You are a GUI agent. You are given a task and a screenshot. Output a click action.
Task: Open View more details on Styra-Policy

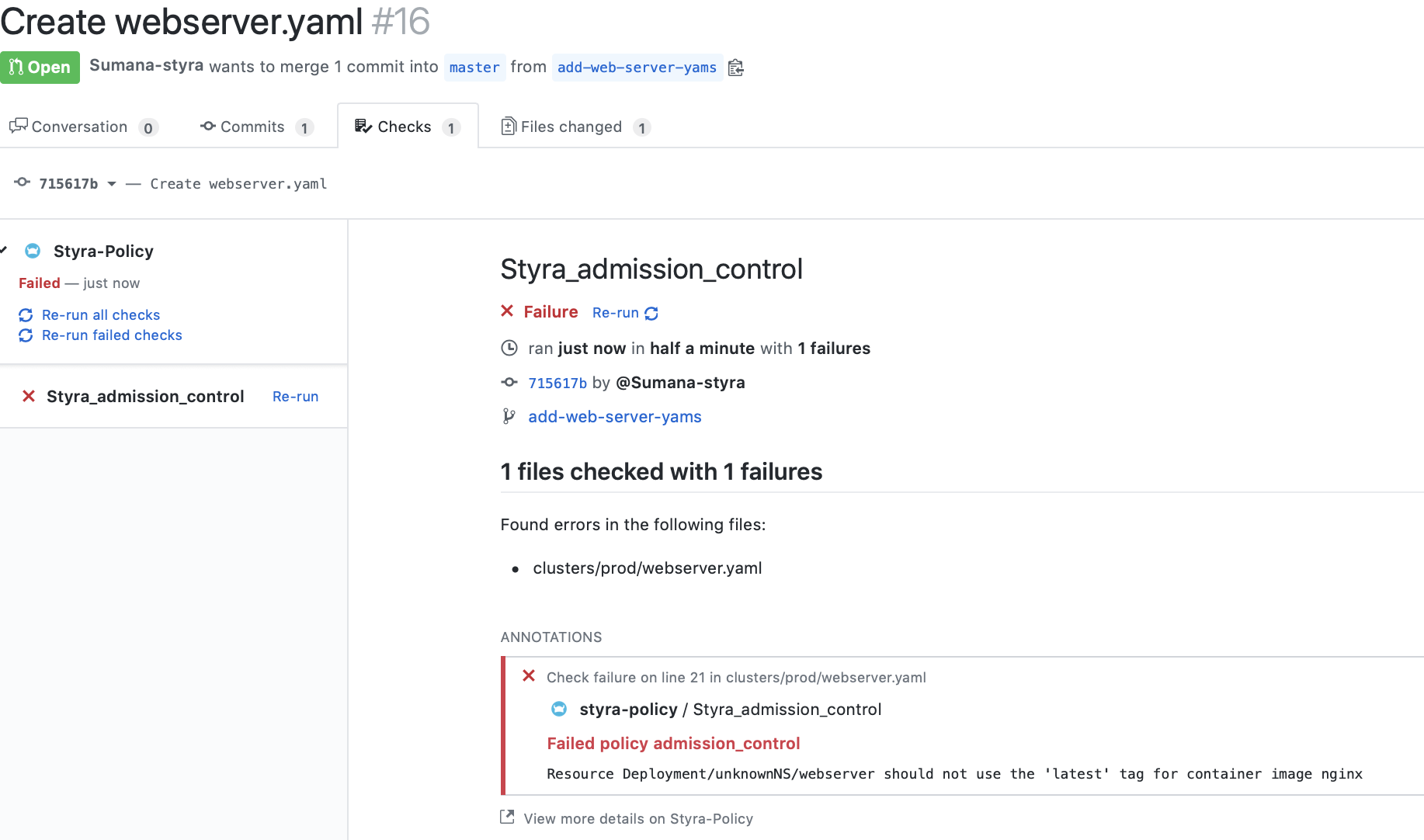(638, 818)
